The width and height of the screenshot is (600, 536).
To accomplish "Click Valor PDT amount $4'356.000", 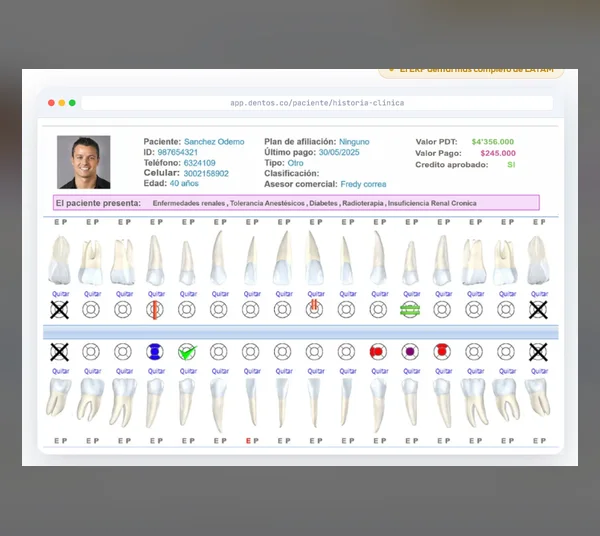I will (x=492, y=142).
